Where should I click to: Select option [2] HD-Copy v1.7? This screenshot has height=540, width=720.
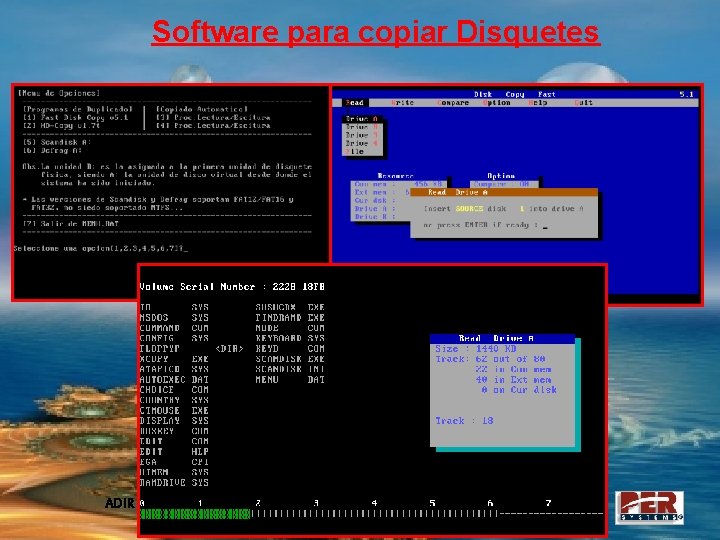pyautogui.click(x=62, y=125)
